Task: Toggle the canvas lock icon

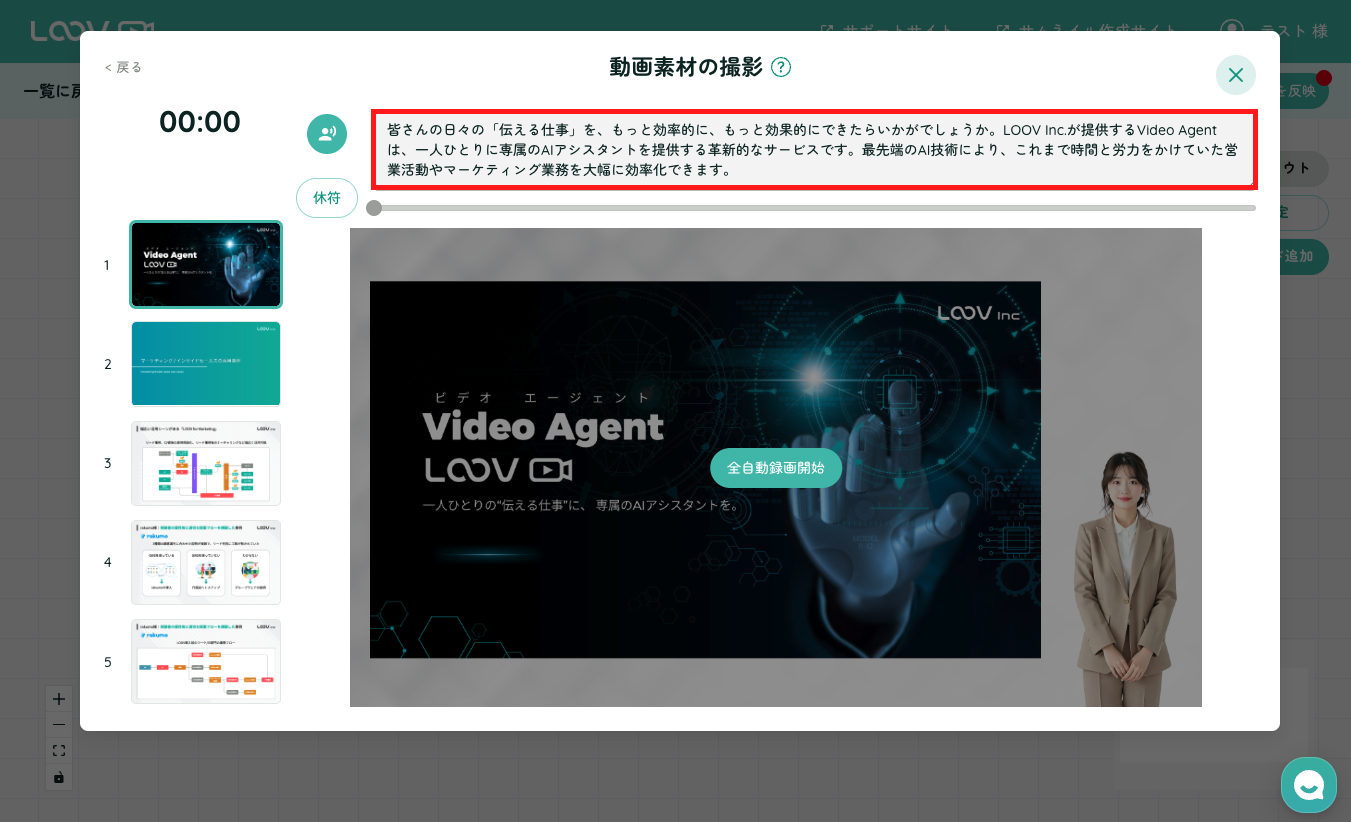Action: click(x=58, y=776)
